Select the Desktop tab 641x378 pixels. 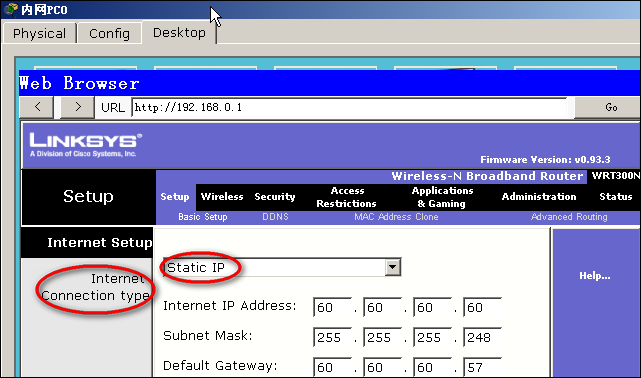pos(179,32)
